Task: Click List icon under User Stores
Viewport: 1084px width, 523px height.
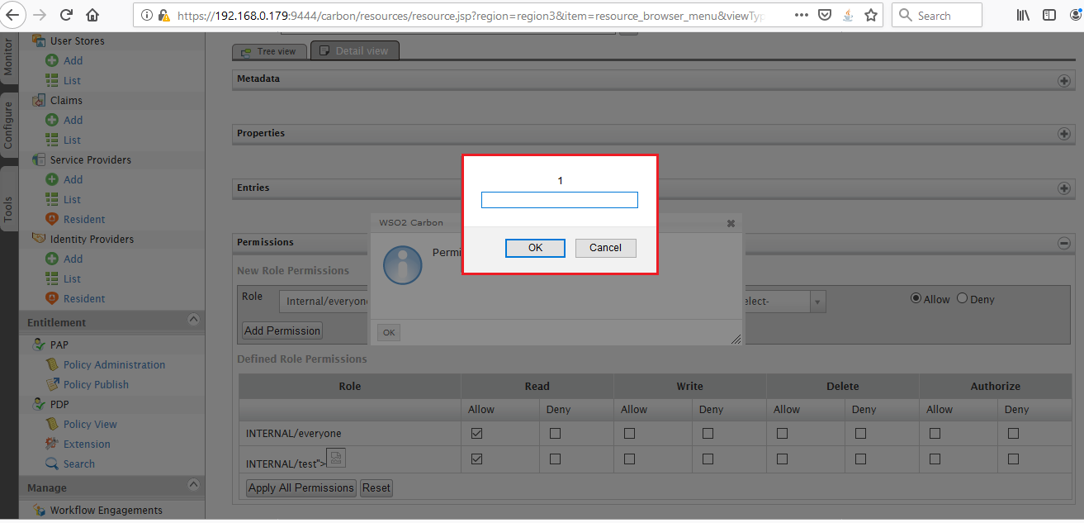Action: tap(51, 80)
